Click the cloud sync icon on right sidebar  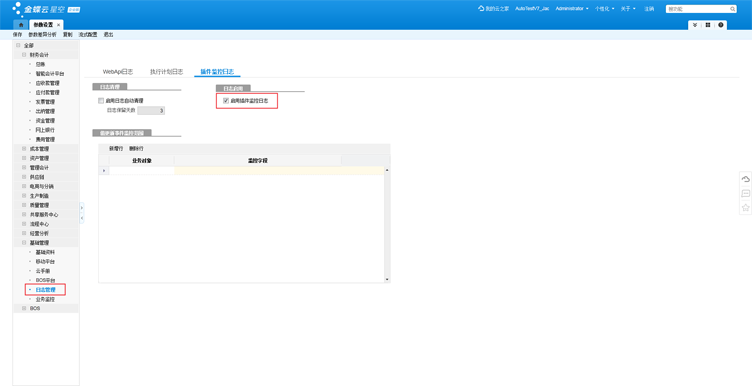coord(745,179)
